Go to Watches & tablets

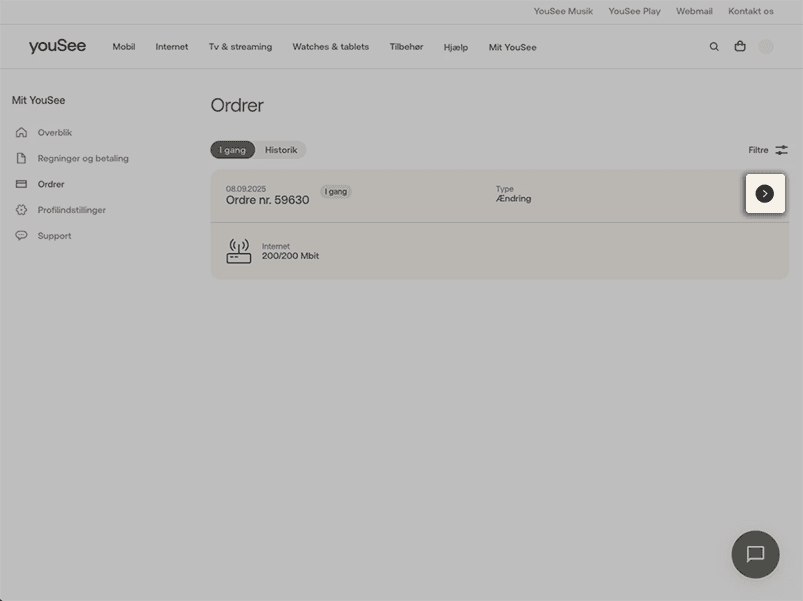pyautogui.click(x=330, y=47)
